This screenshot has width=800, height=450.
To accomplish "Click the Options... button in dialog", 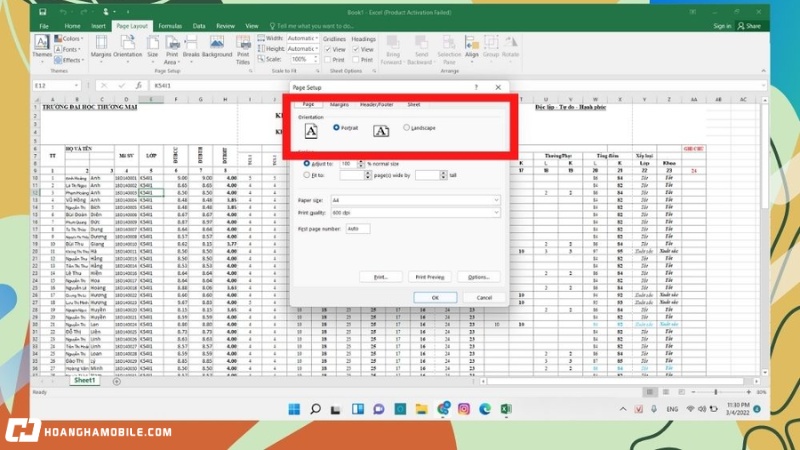I will (x=479, y=277).
